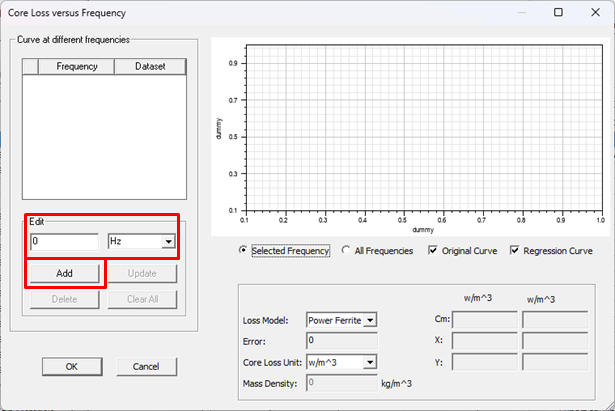Image resolution: width=615 pixels, height=411 pixels.
Task: Expand the Loss Model dropdown
Action: pyautogui.click(x=370, y=320)
